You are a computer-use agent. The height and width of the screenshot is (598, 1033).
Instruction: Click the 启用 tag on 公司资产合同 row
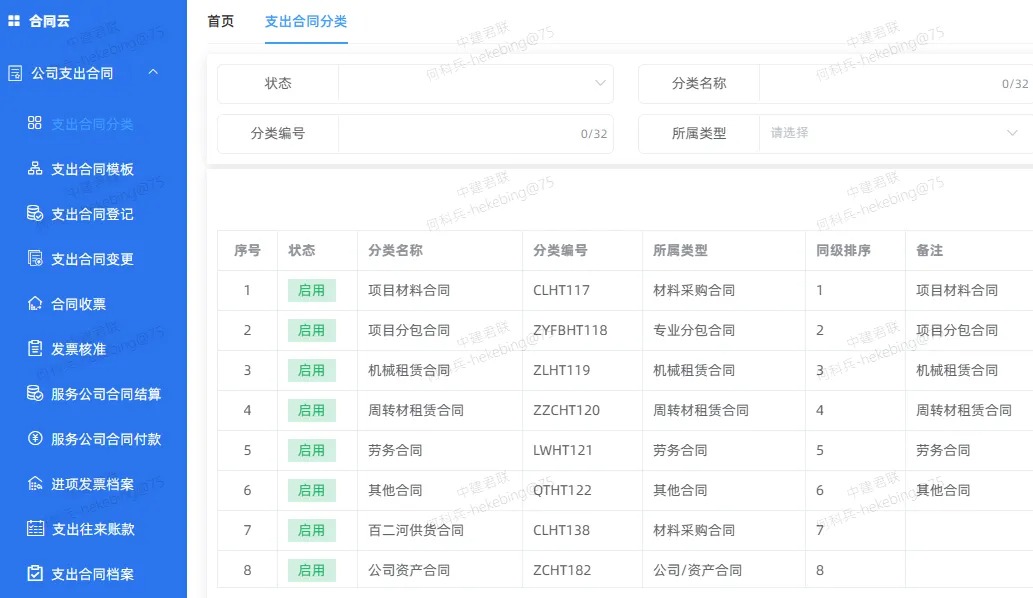(312, 570)
